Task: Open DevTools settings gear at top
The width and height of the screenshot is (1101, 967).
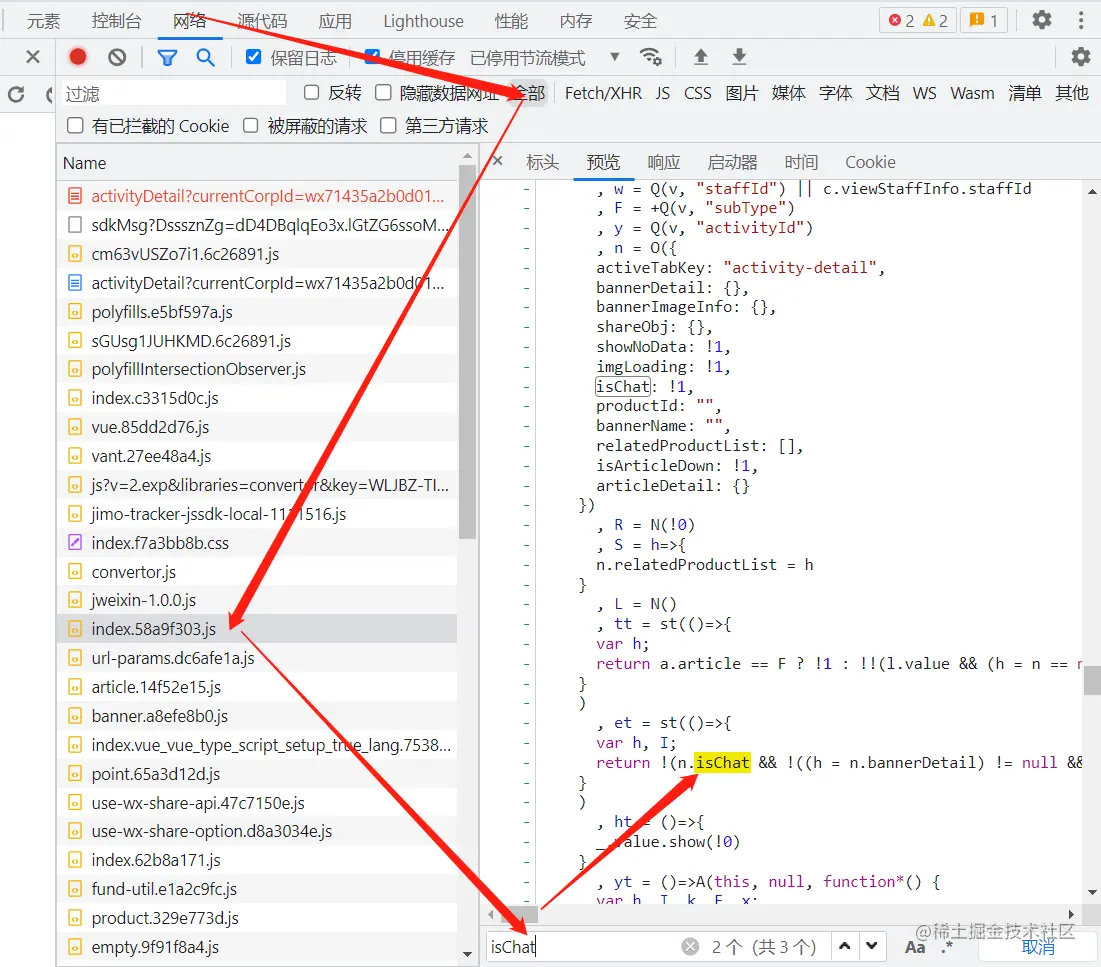Action: (1042, 20)
